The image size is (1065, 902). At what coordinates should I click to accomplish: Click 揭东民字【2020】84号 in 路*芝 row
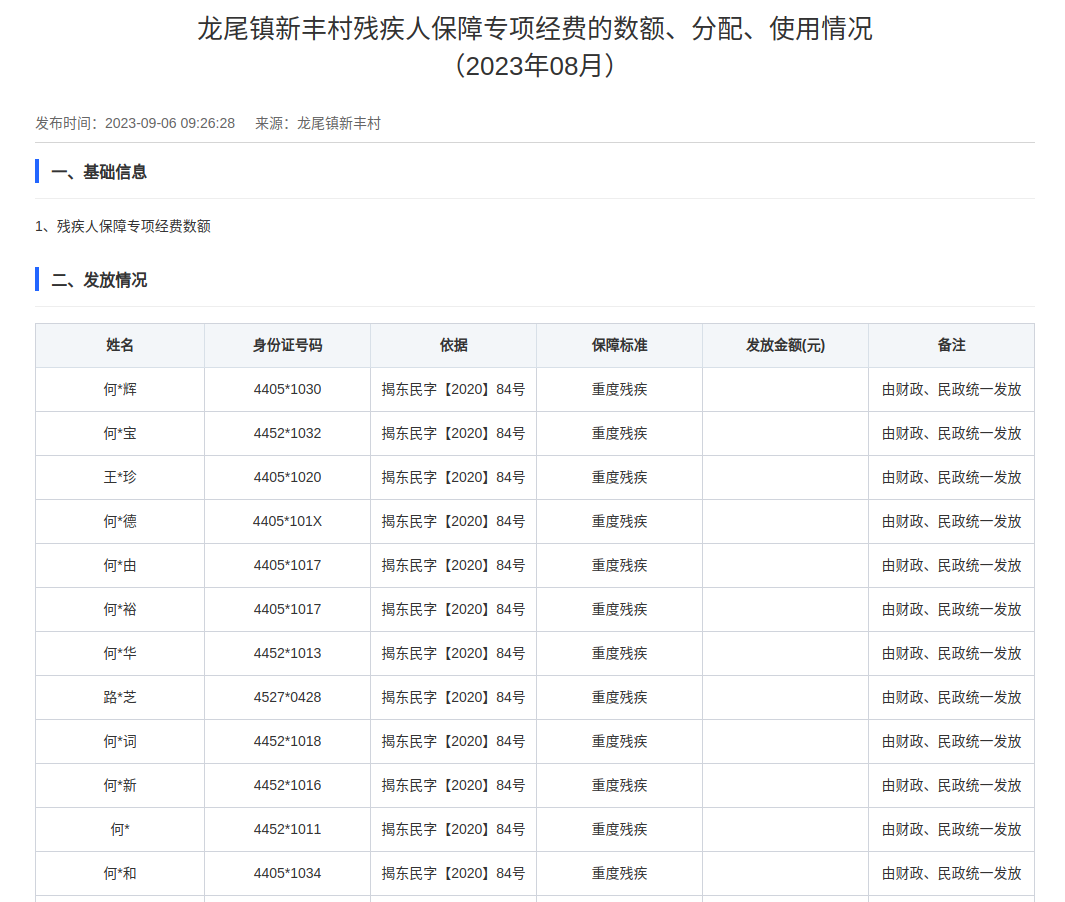(453, 698)
